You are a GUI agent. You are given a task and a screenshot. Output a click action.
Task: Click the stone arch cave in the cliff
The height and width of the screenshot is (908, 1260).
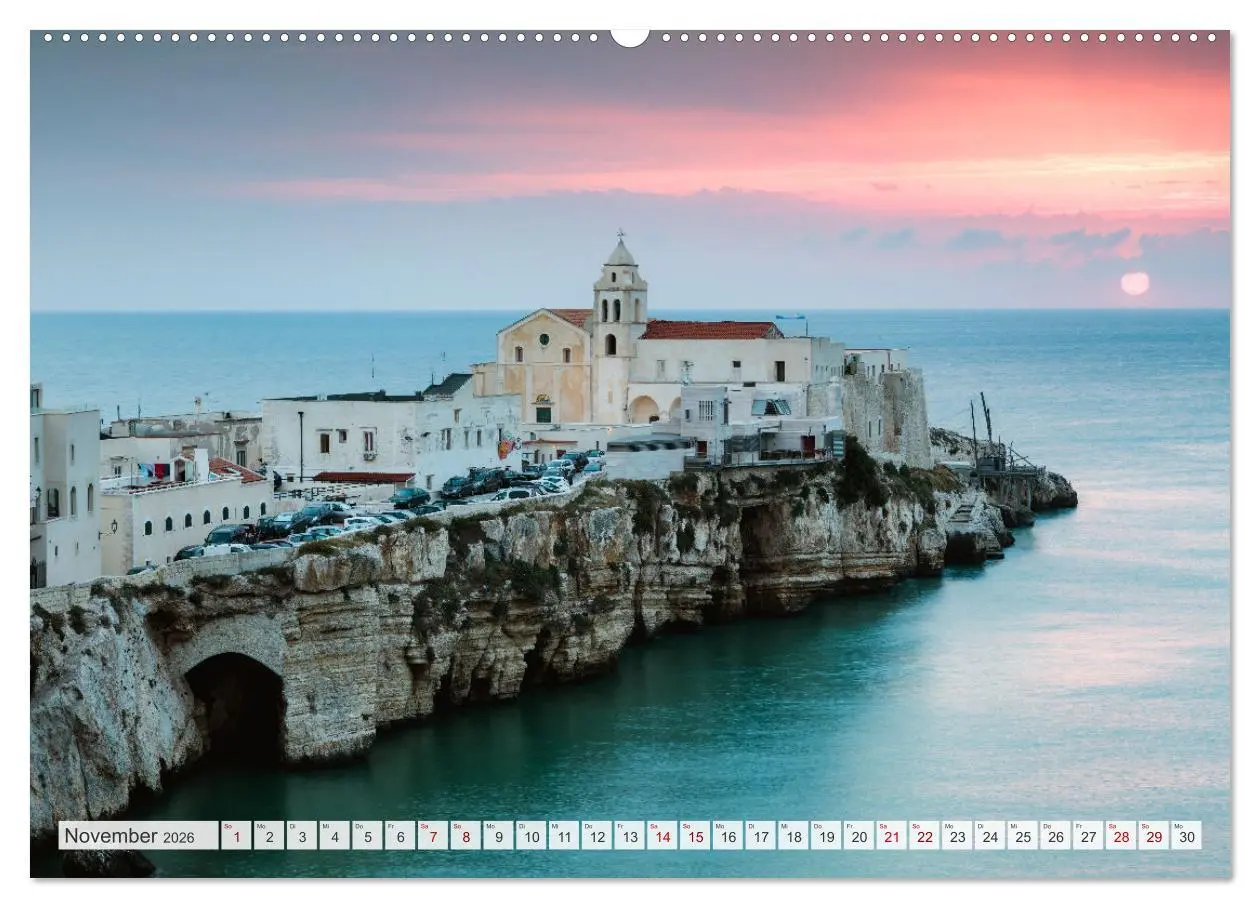236,708
